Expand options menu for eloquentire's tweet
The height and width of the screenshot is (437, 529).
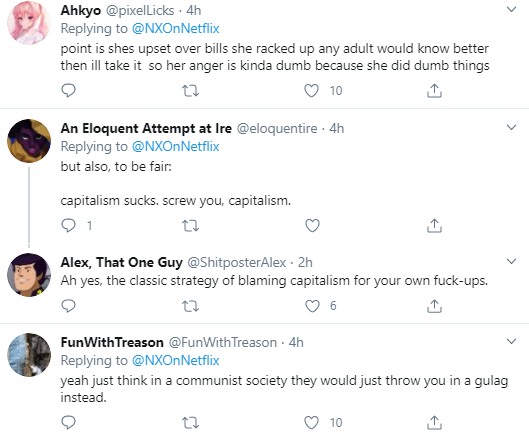coord(511,127)
